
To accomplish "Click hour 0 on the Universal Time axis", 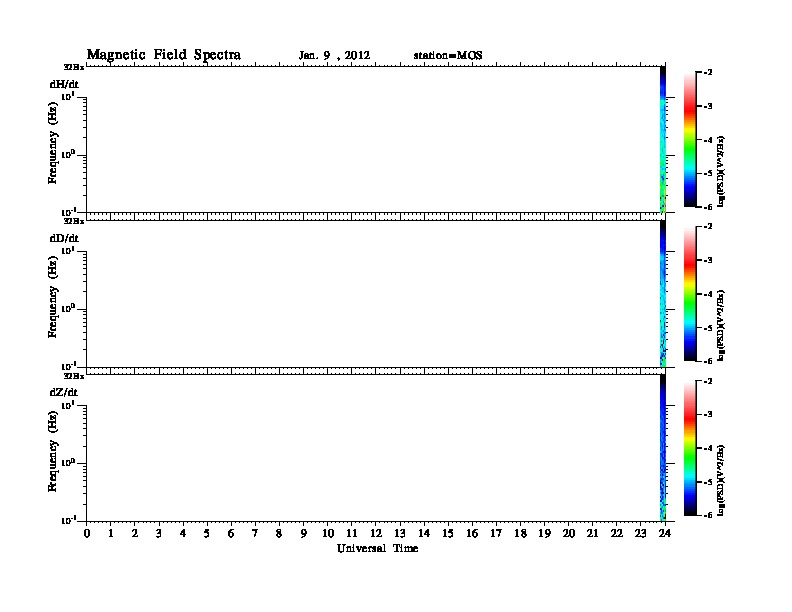I will [x=87, y=533].
